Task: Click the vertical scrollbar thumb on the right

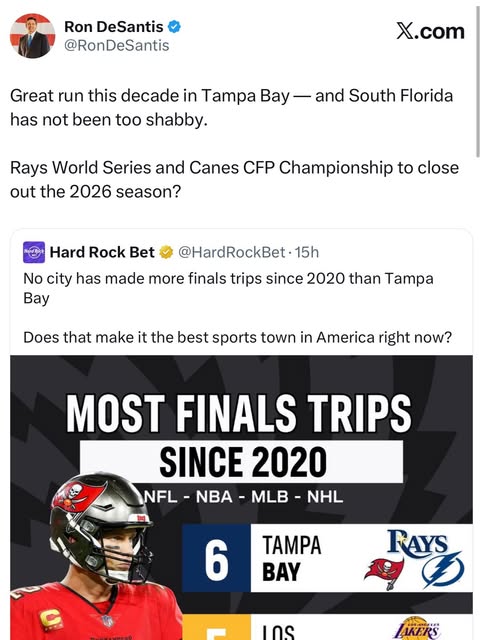Action: click(478, 82)
